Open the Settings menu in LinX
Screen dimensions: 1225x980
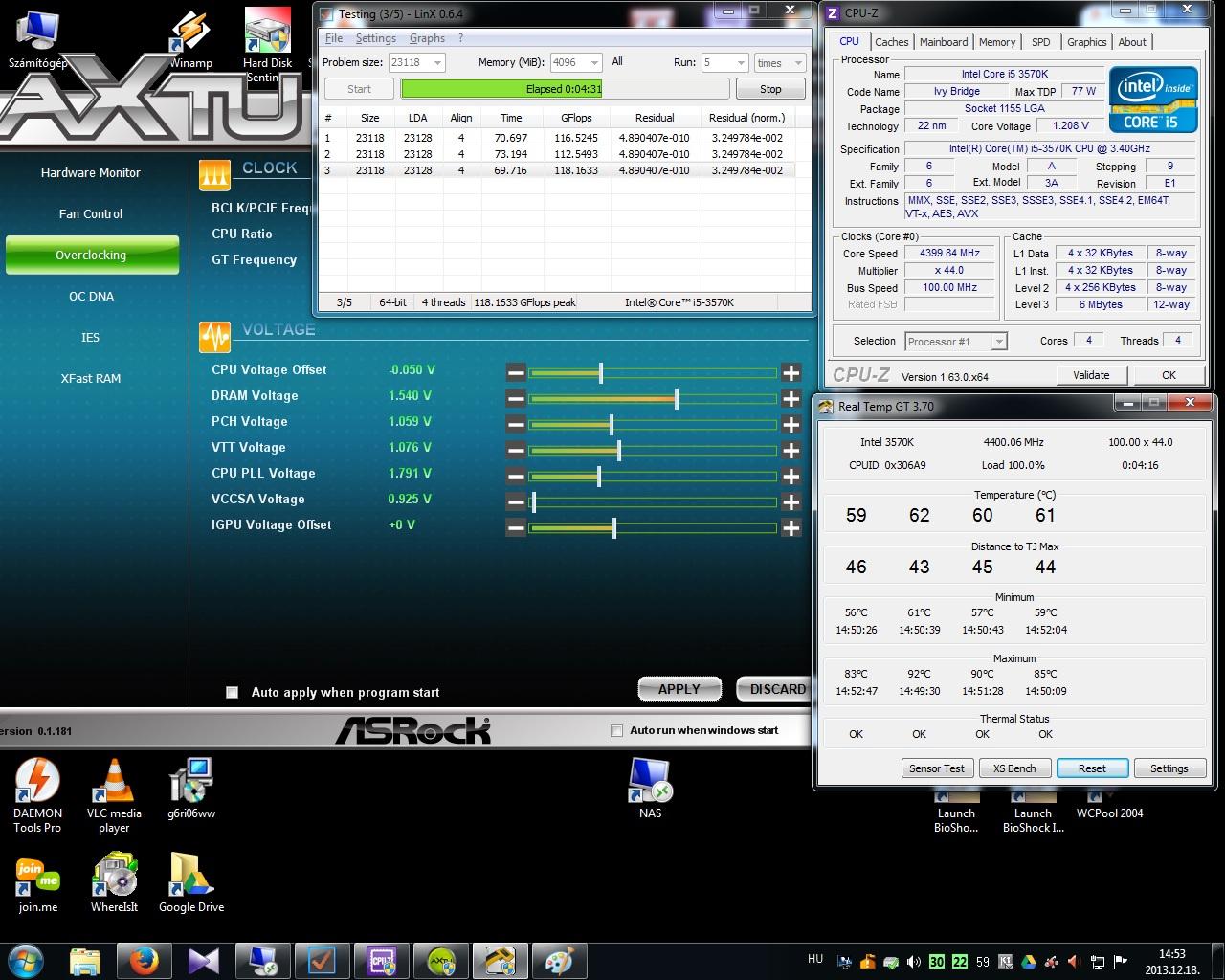(x=375, y=38)
